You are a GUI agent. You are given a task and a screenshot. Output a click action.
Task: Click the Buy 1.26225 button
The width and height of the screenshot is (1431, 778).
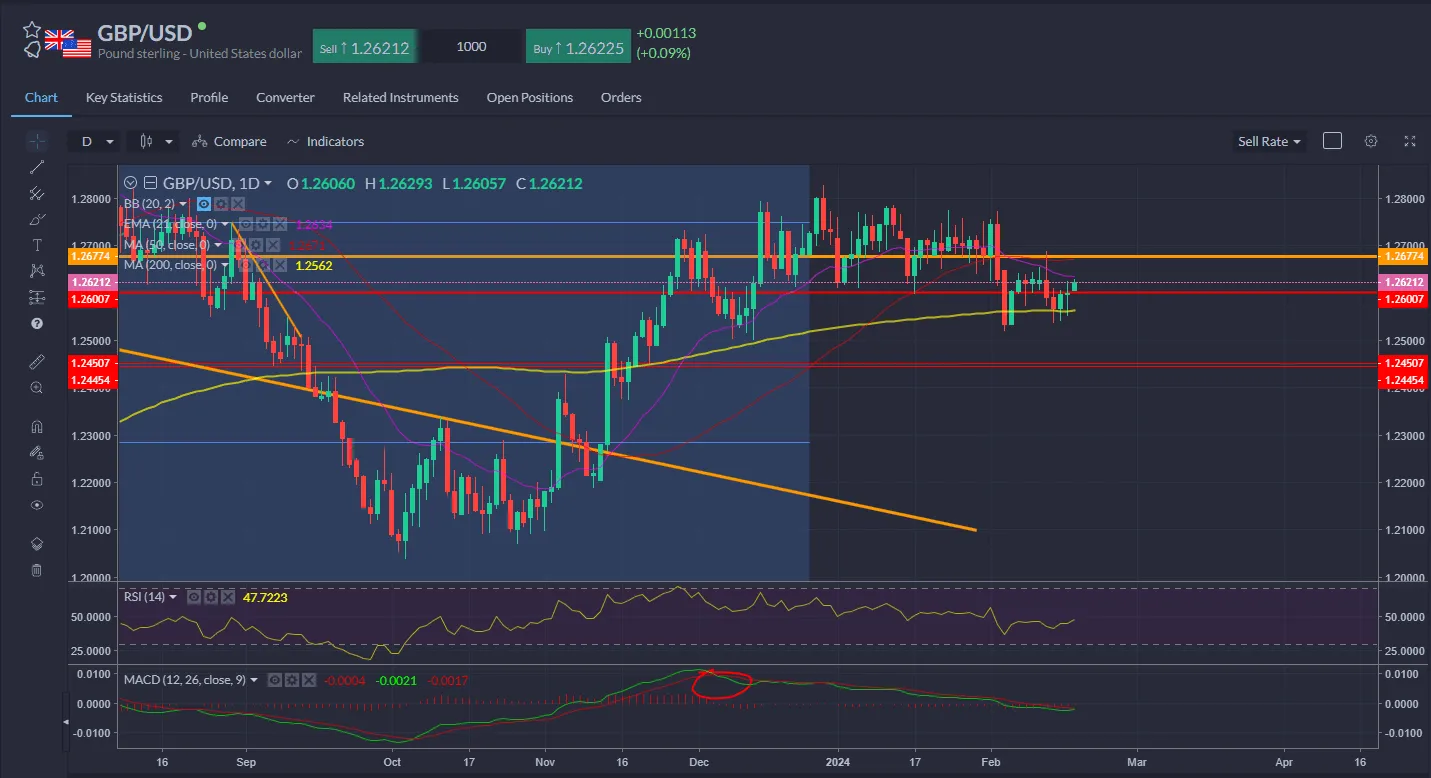click(x=578, y=46)
